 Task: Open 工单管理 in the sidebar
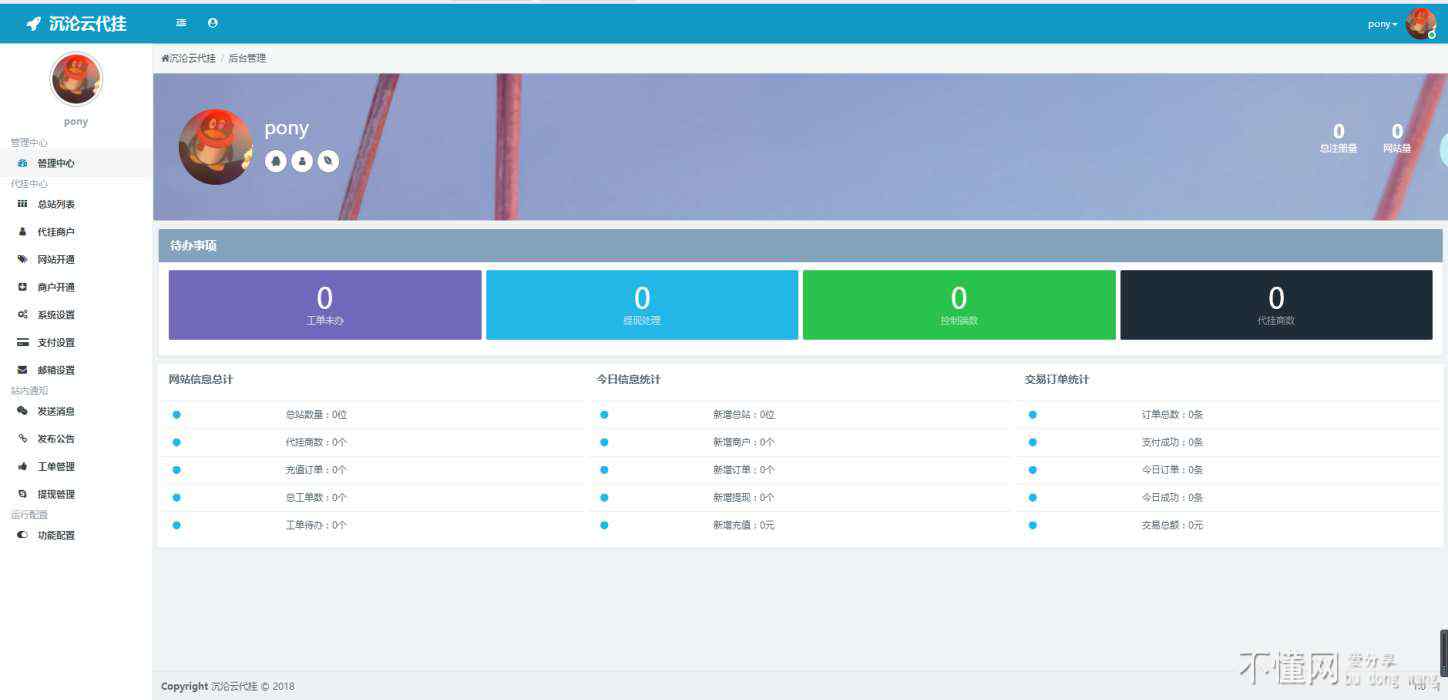(76, 467)
